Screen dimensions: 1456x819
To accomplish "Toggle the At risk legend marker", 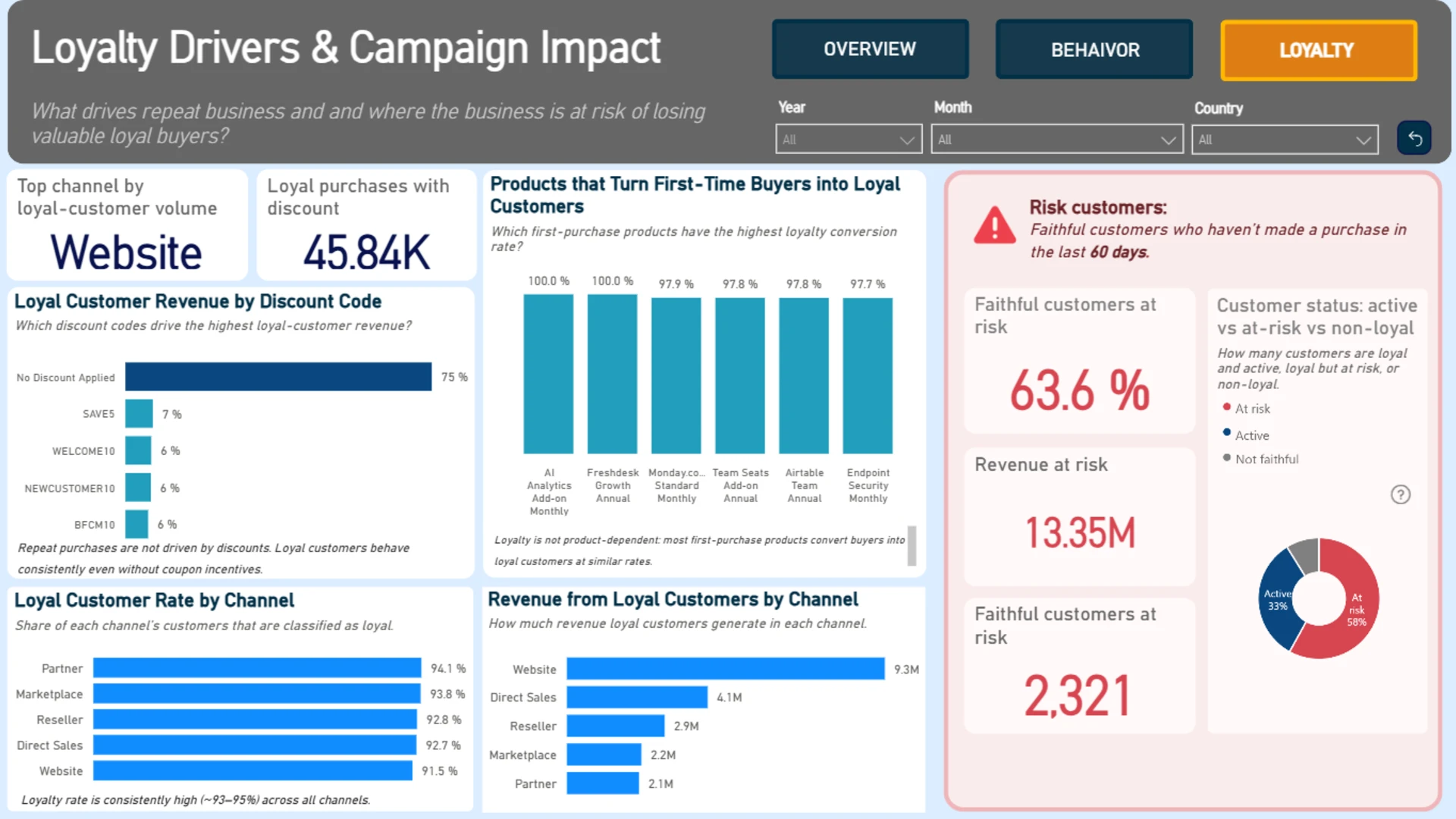I will point(1226,407).
